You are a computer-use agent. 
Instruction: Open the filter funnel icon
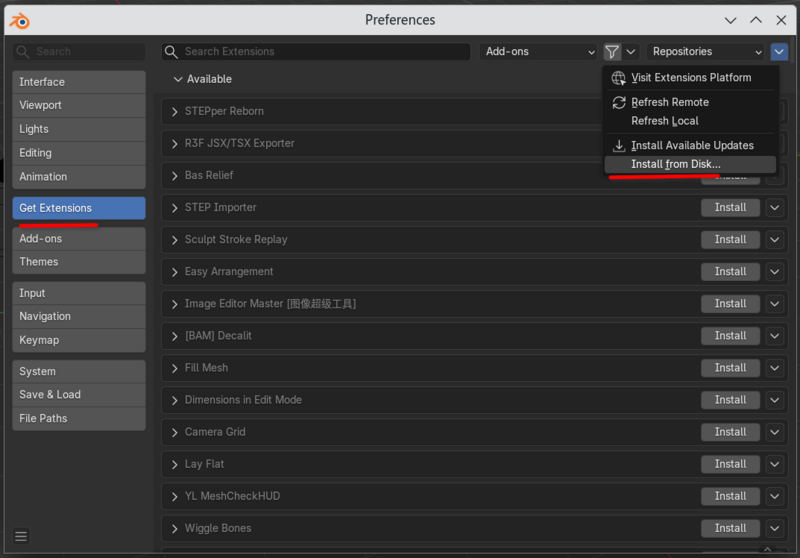coord(612,52)
